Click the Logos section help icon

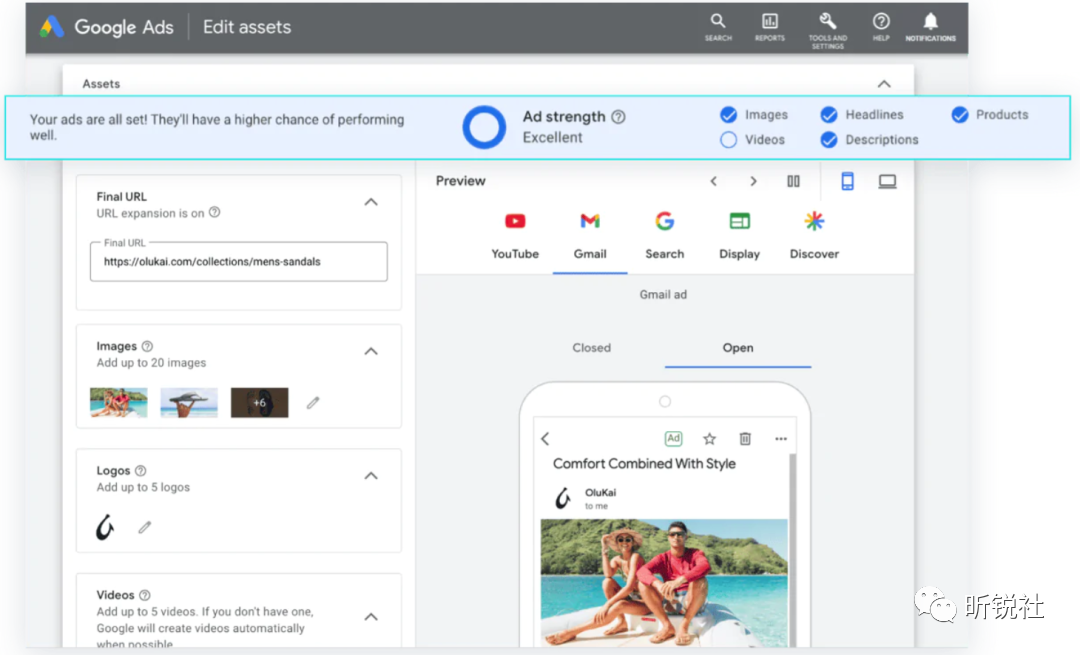click(141, 470)
